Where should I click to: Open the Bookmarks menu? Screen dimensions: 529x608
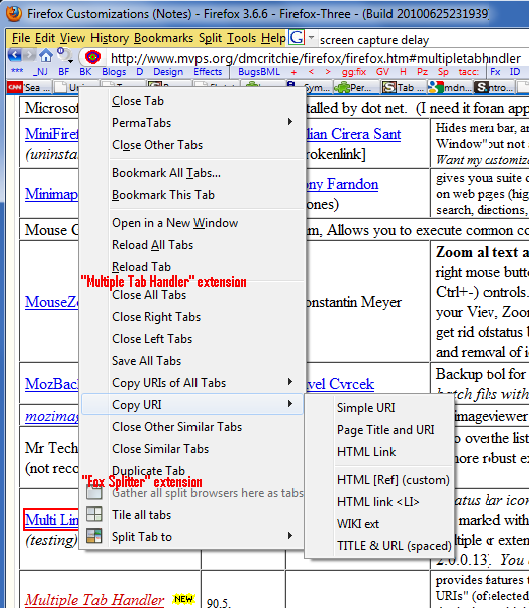pos(163,38)
